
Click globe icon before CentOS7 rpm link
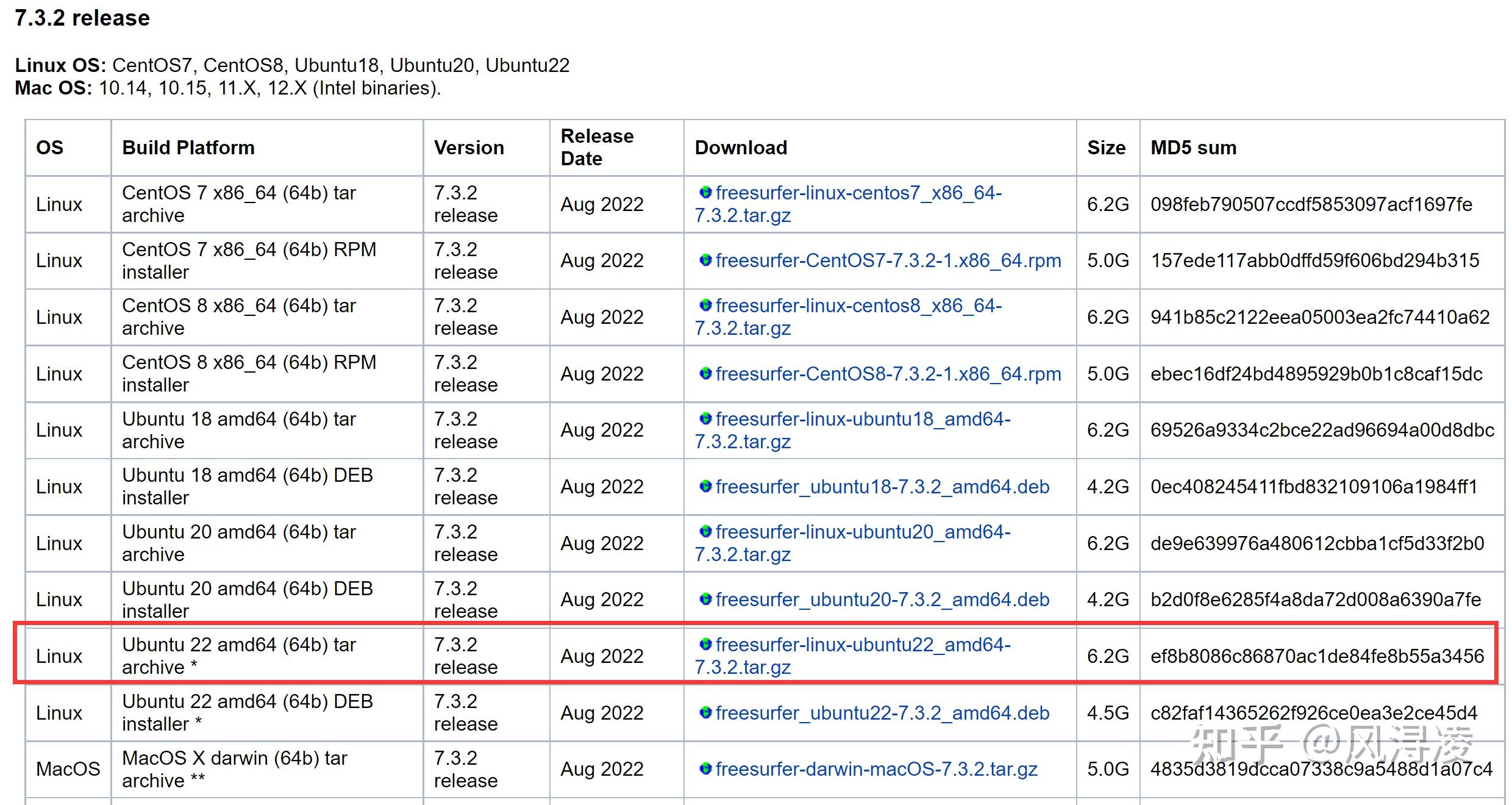705,260
